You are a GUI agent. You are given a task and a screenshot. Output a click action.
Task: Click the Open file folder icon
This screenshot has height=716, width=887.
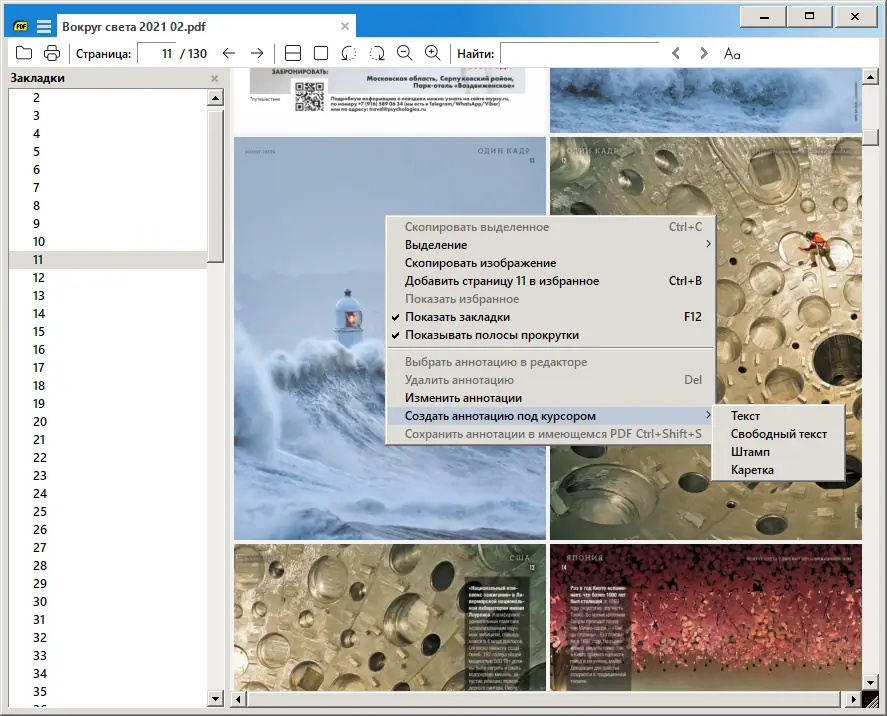(x=24, y=53)
